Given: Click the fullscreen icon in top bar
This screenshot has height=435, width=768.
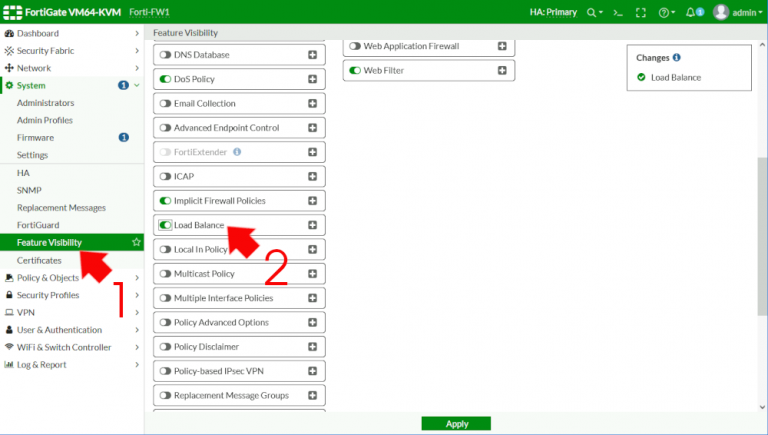Looking at the screenshot, I should tap(641, 13).
